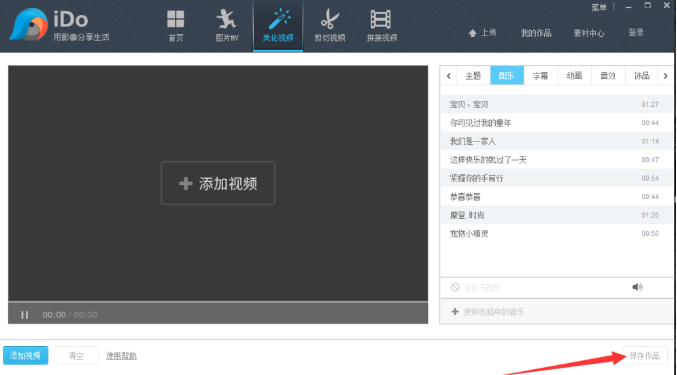The height and width of the screenshot is (375, 677).
Task: Click the blue 添加视频 button at bottom
Action: click(x=25, y=356)
